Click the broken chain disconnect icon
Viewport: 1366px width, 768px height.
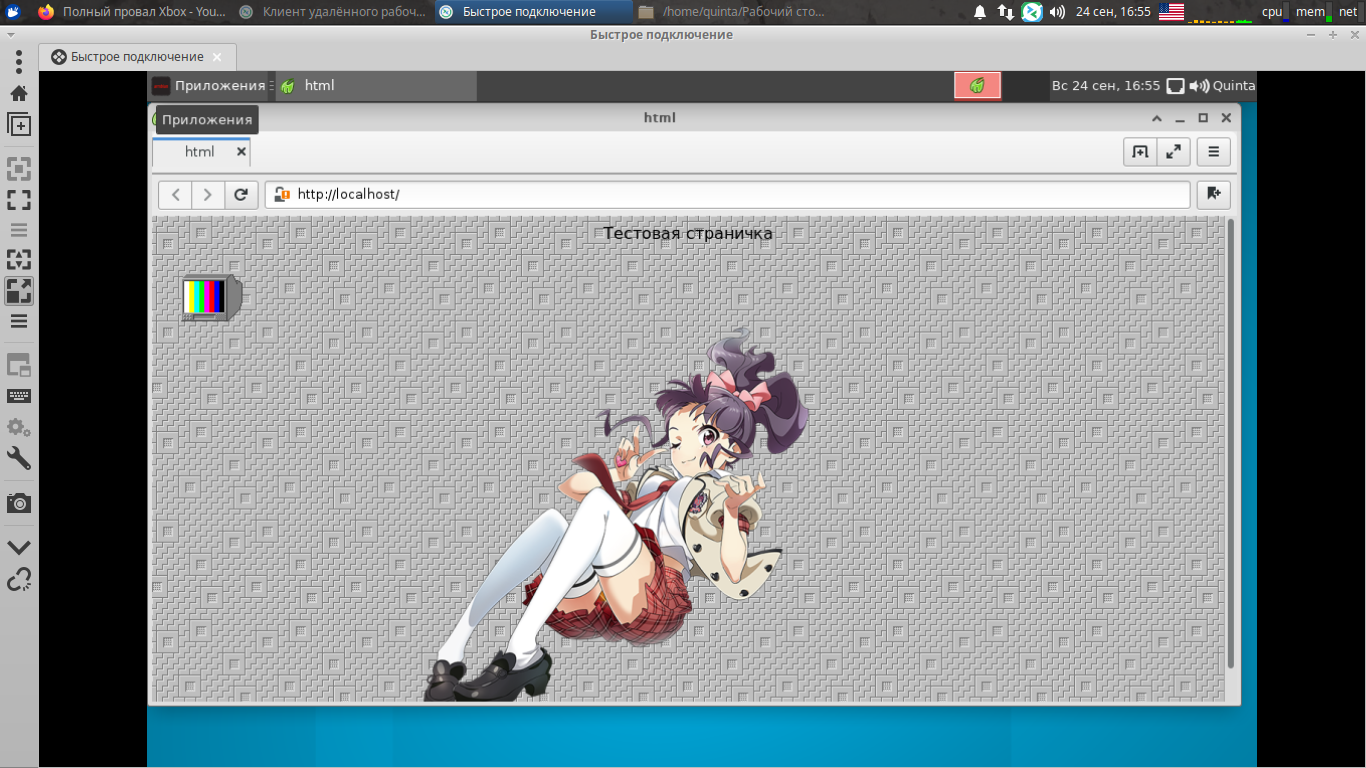19,579
